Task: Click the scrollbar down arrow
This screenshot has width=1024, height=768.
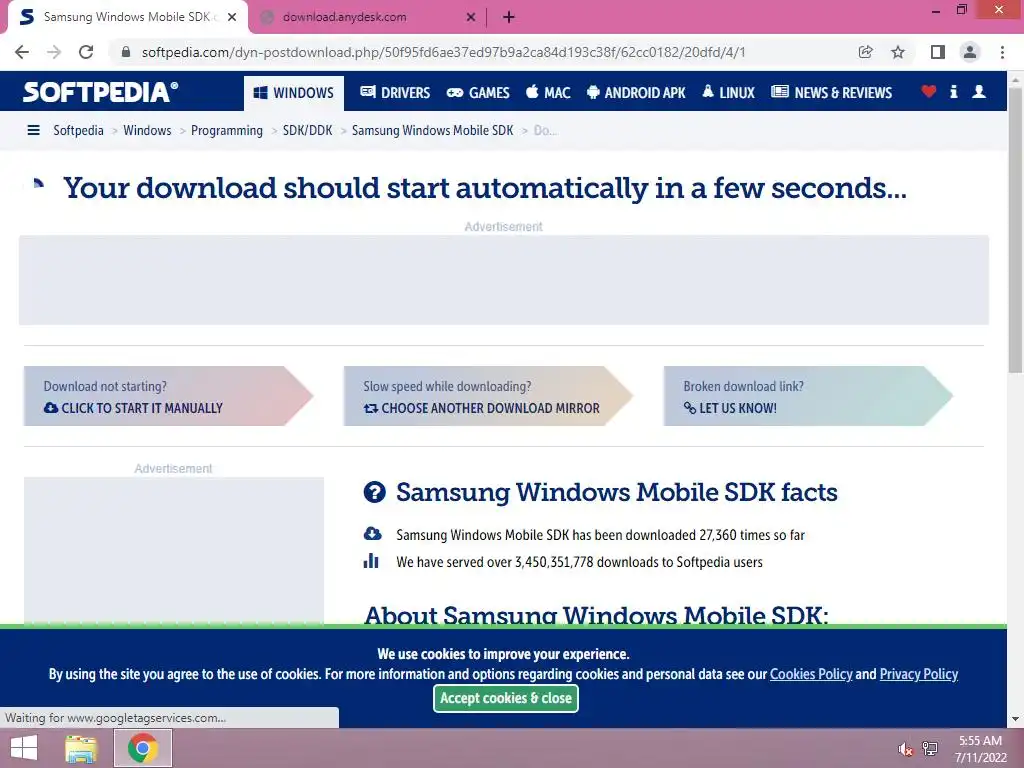Action: 1015,719
